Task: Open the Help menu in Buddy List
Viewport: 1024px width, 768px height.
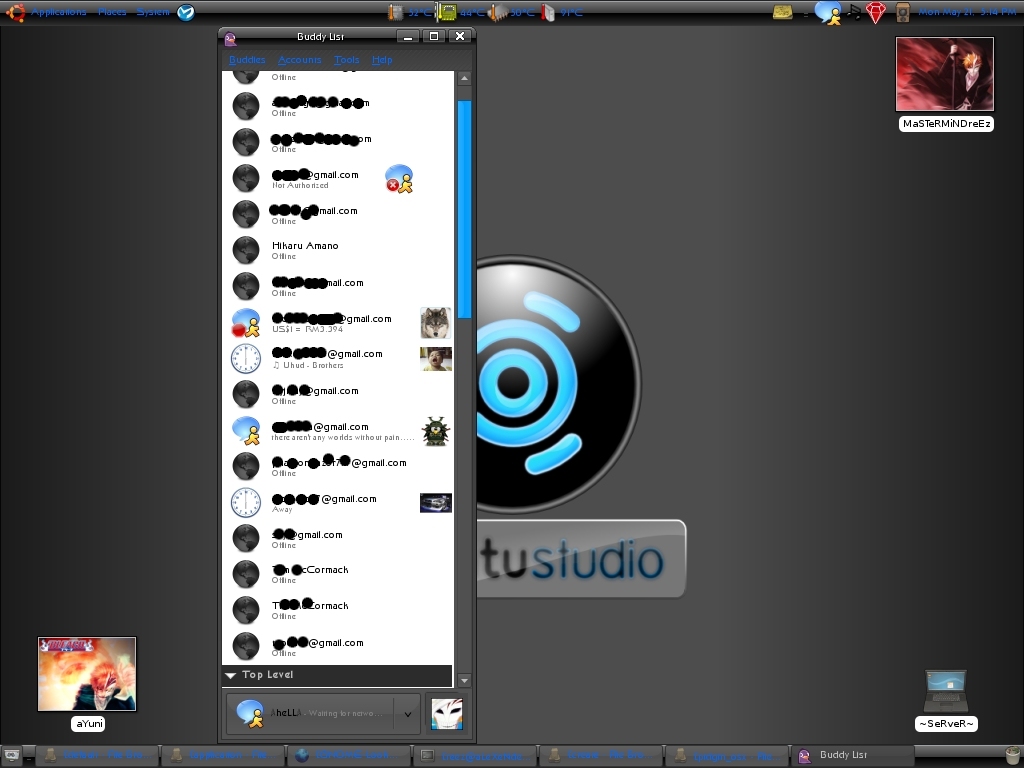Action: click(x=382, y=59)
